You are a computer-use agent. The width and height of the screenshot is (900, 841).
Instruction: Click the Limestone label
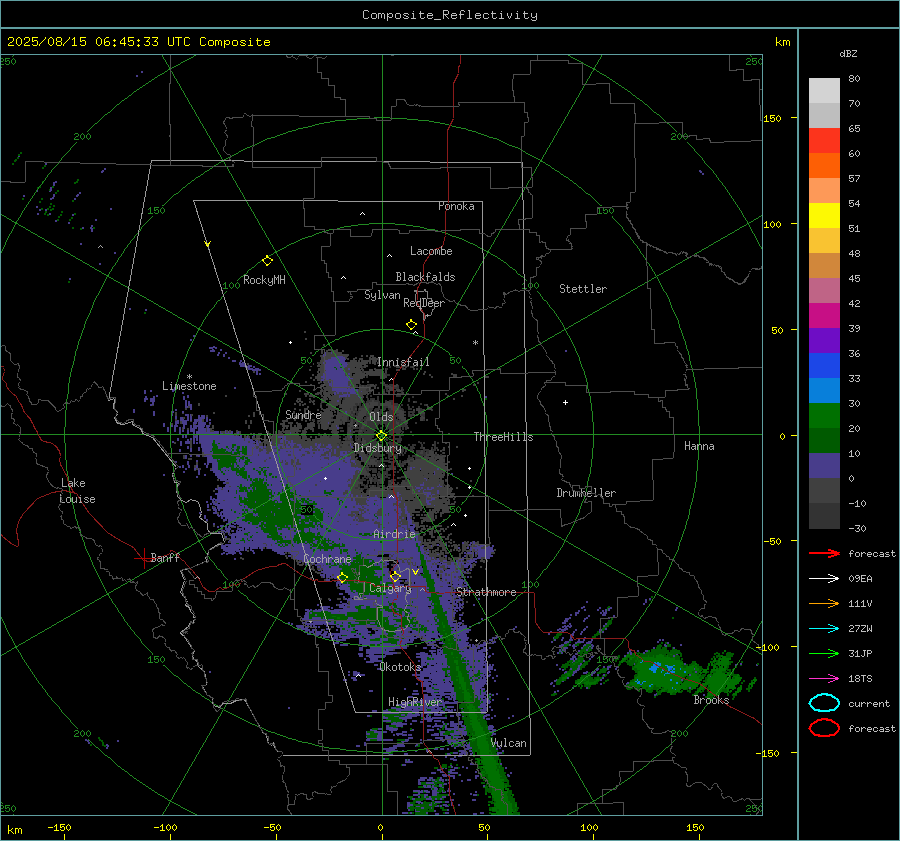pyautogui.click(x=189, y=386)
